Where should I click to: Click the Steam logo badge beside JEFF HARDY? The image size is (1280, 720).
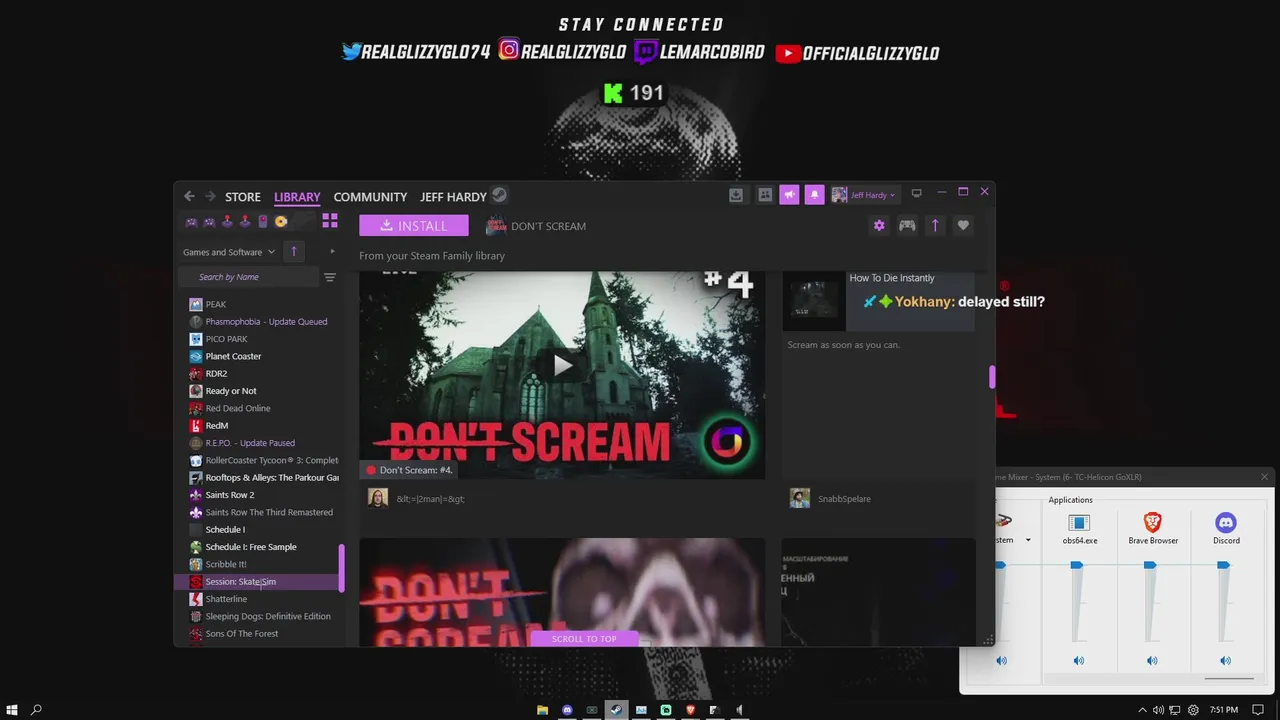coord(500,195)
